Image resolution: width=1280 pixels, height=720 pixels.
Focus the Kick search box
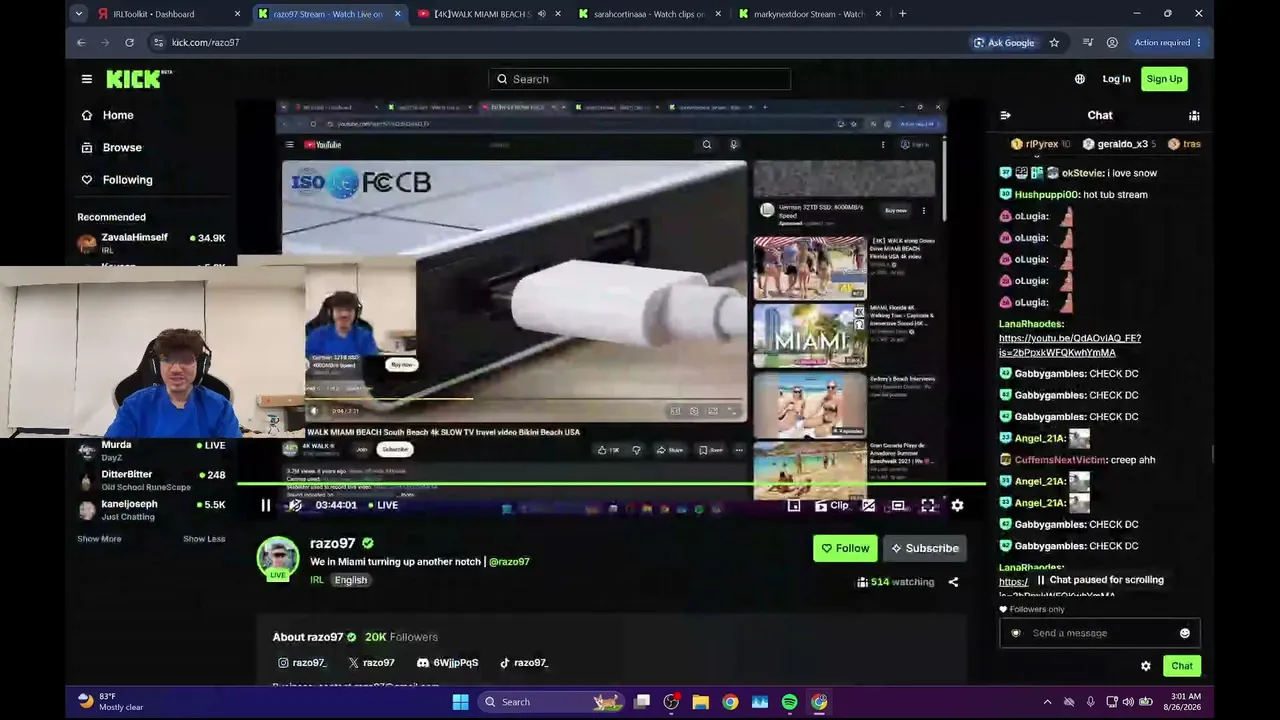[640, 79]
